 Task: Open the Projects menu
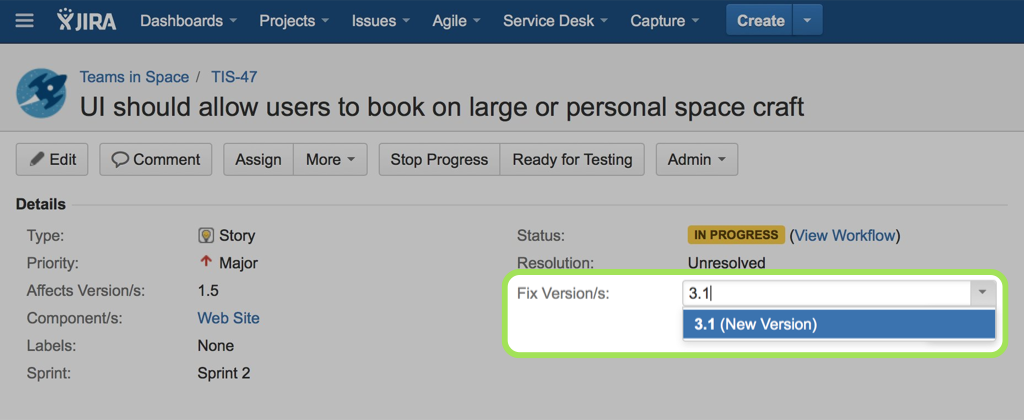[x=296, y=21]
